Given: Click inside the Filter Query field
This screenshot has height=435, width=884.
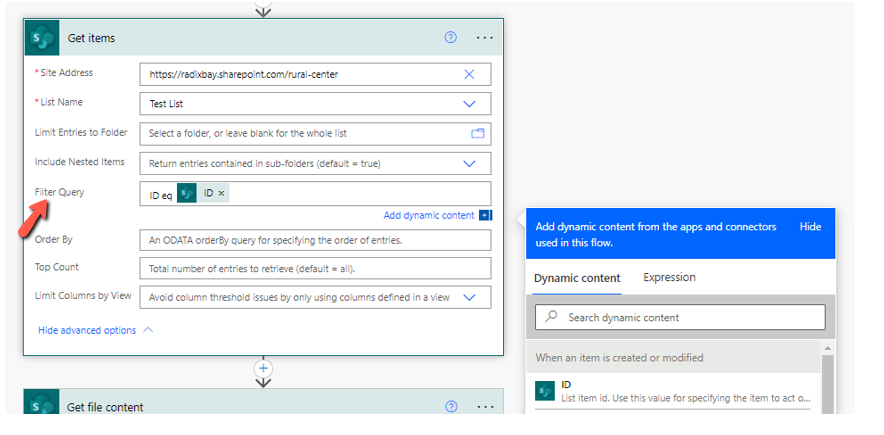Looking at the screenshot, I should [x=316, y=193].
